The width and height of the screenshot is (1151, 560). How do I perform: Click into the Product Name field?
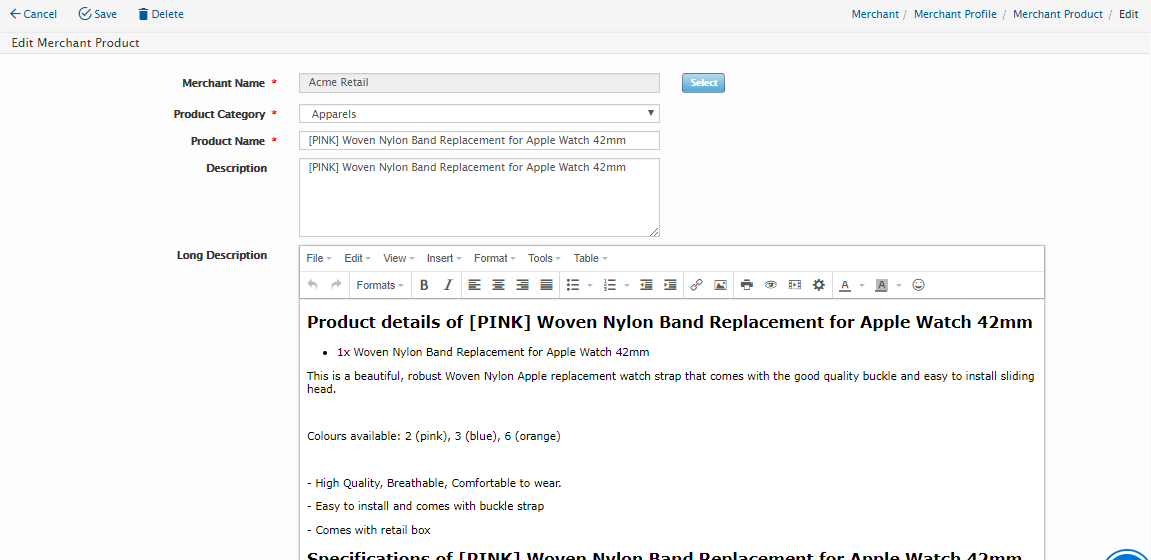(479, 141)
